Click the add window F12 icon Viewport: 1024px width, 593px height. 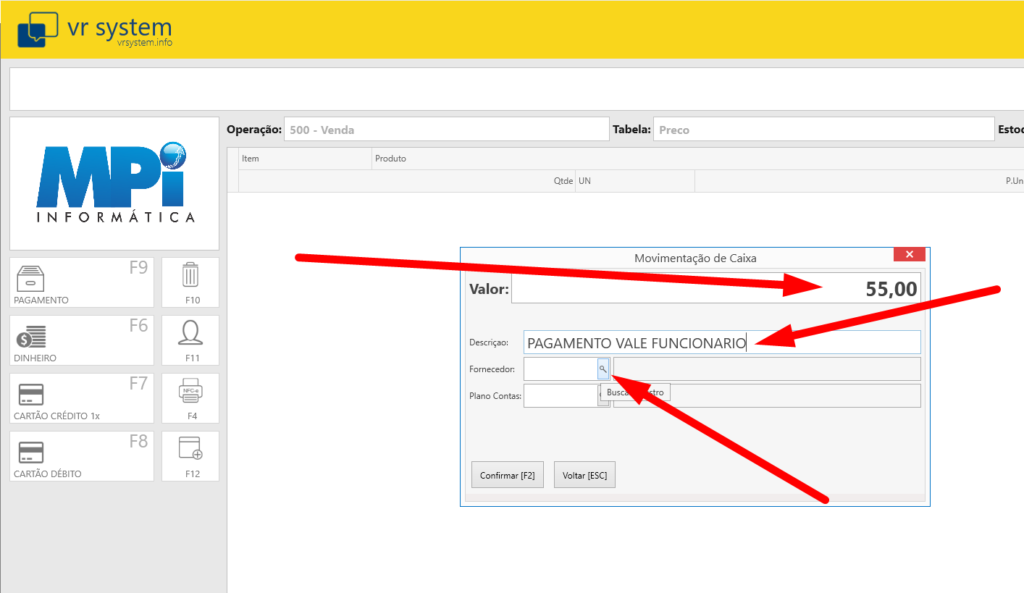[190, 456]
